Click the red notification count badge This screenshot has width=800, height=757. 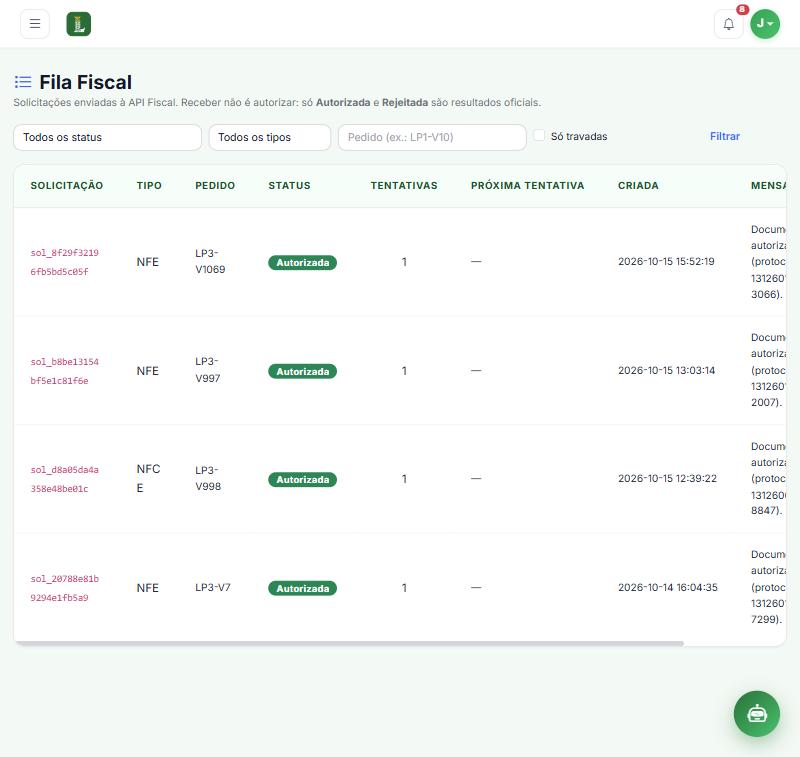pos(742,9)
